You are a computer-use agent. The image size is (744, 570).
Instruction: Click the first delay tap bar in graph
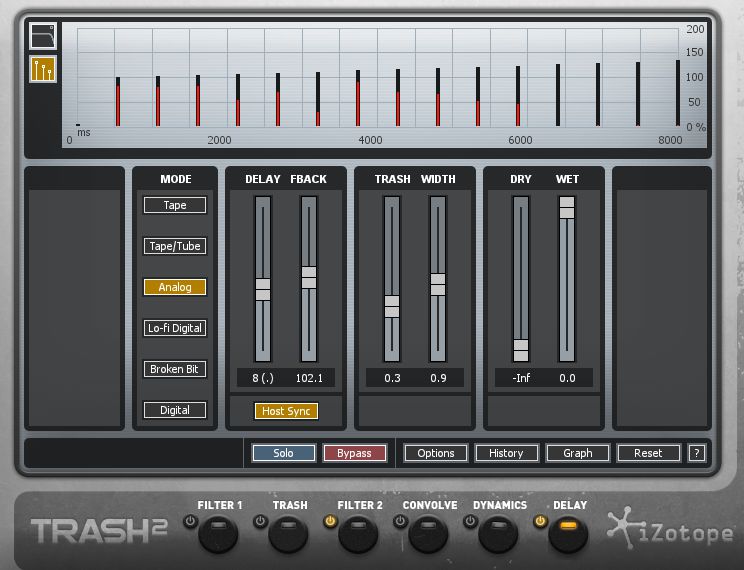[x=118, y=102]
